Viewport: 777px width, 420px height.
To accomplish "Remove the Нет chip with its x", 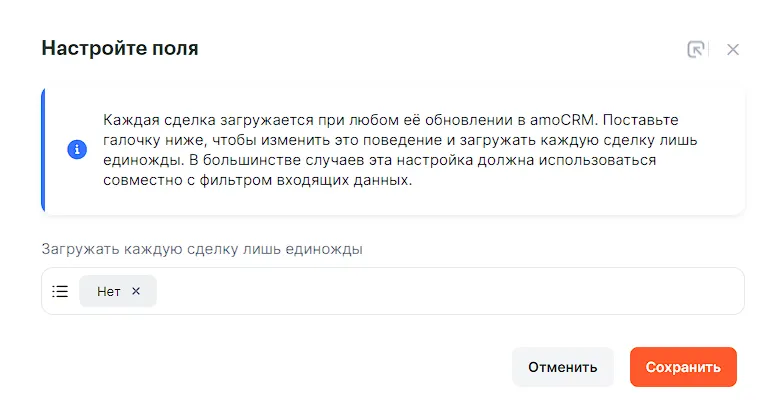I will tap(137, 291).
